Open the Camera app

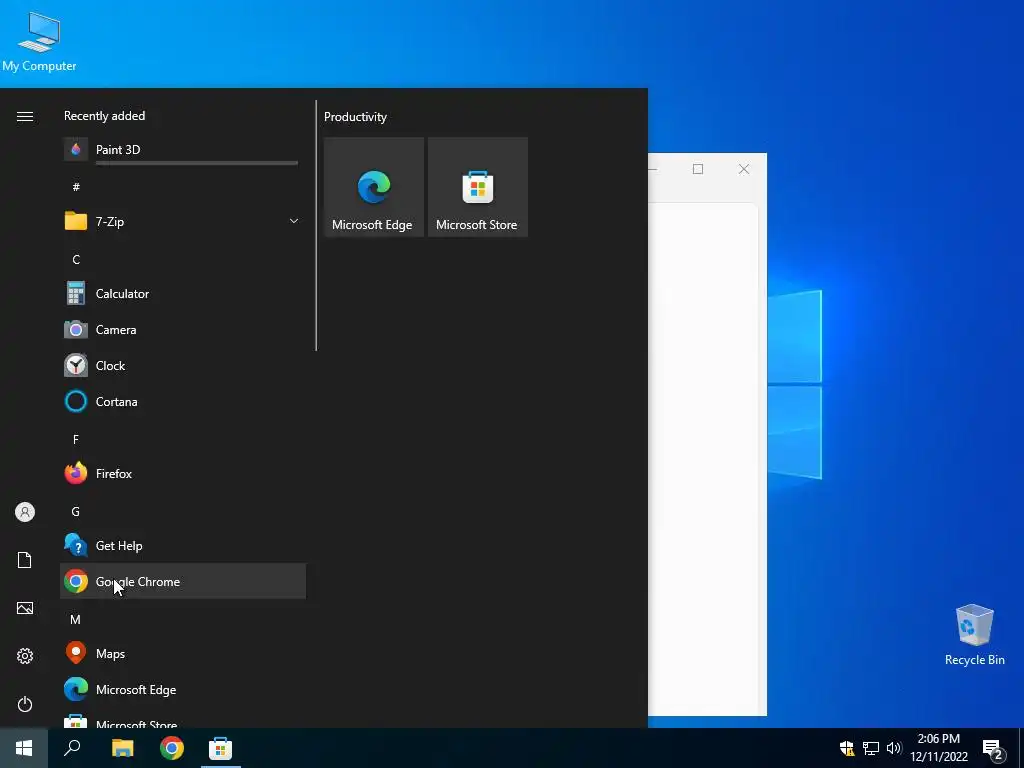tap(182, 330)
